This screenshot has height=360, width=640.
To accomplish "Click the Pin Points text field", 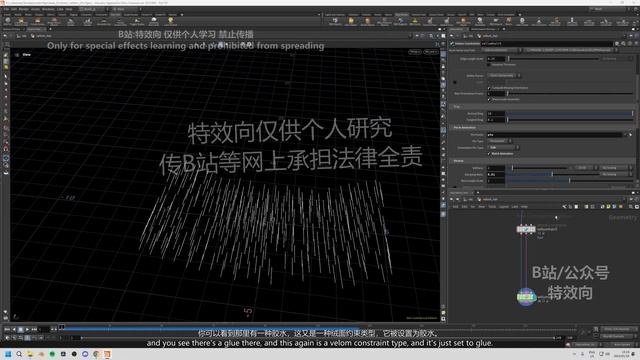I will (x=555, y=134).
